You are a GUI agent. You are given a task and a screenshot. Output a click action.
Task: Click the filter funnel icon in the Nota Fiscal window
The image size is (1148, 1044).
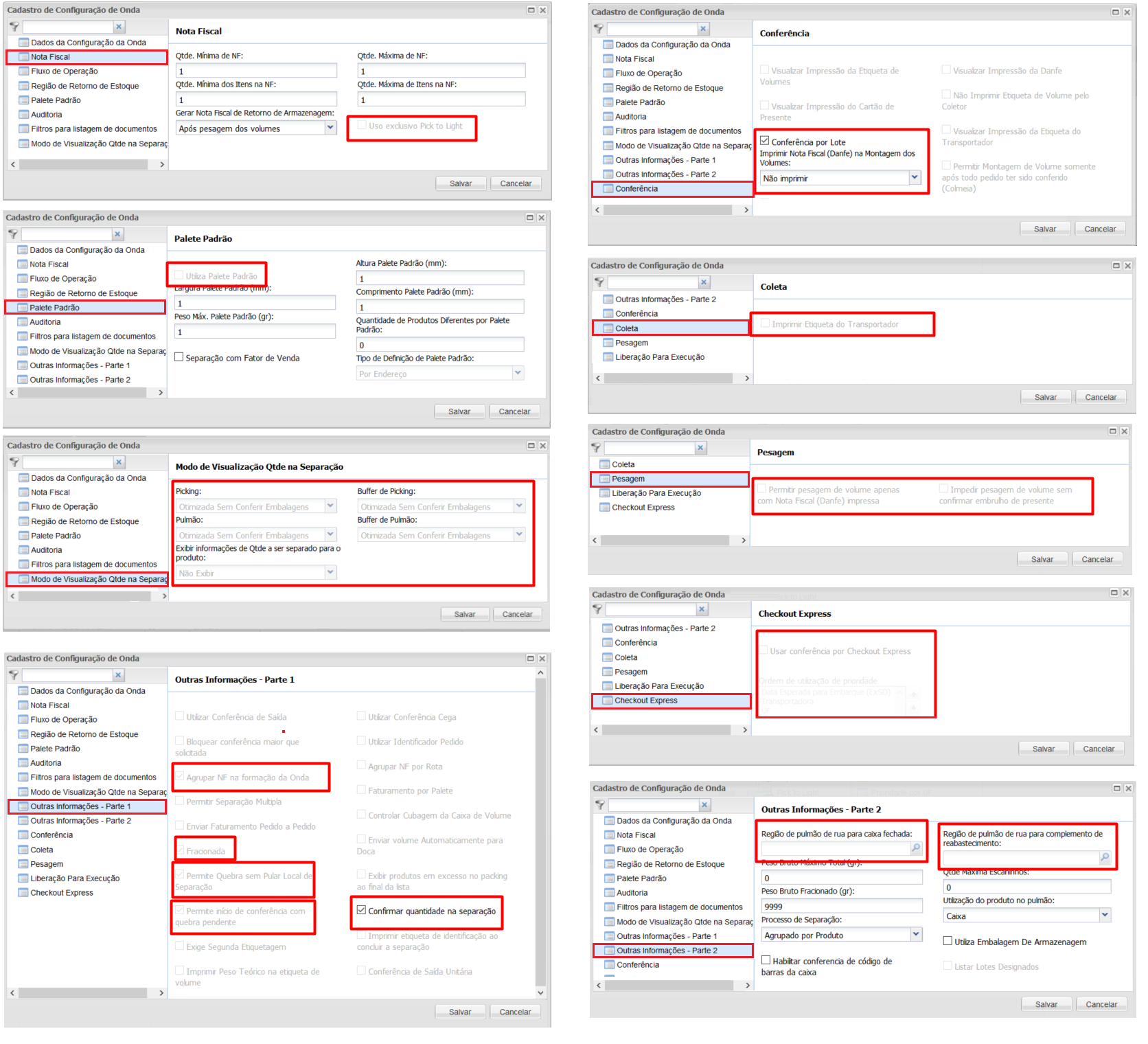pos(14,27)
